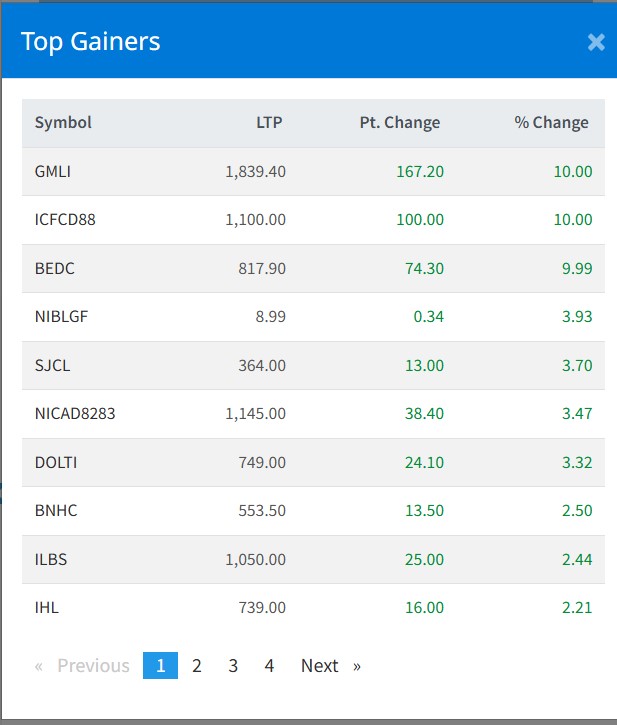The height and width of the screenshot is (725, 617).
Task: Click the DOLTI symbol
Action: pyautogui.click(x=56, y=463)
